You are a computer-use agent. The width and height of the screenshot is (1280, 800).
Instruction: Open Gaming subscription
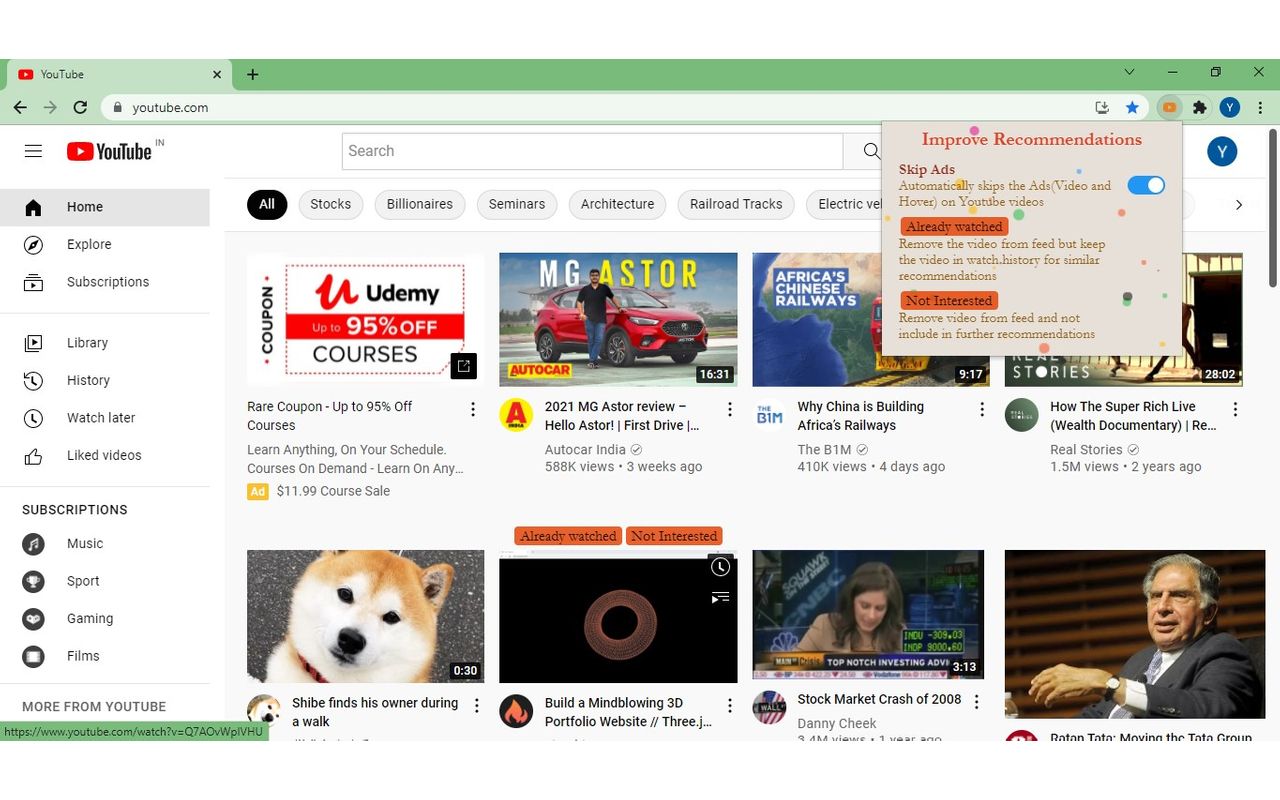coord(105,619)
